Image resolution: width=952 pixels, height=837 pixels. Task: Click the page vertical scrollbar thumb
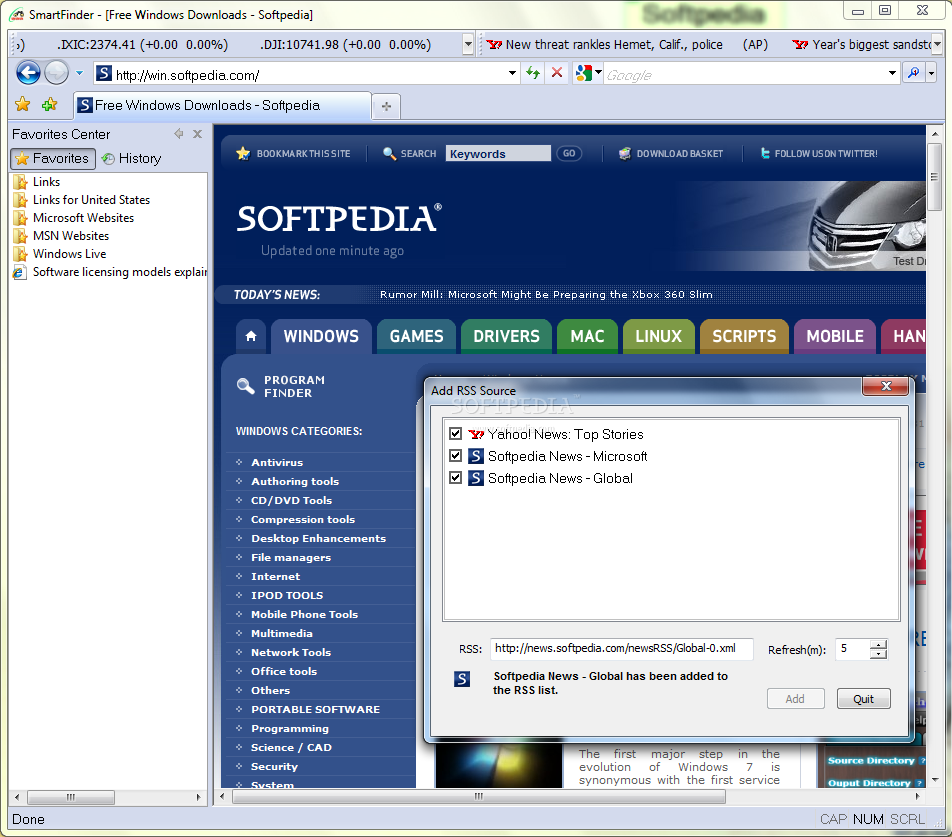pyautogui.click(x=935, y=177)
